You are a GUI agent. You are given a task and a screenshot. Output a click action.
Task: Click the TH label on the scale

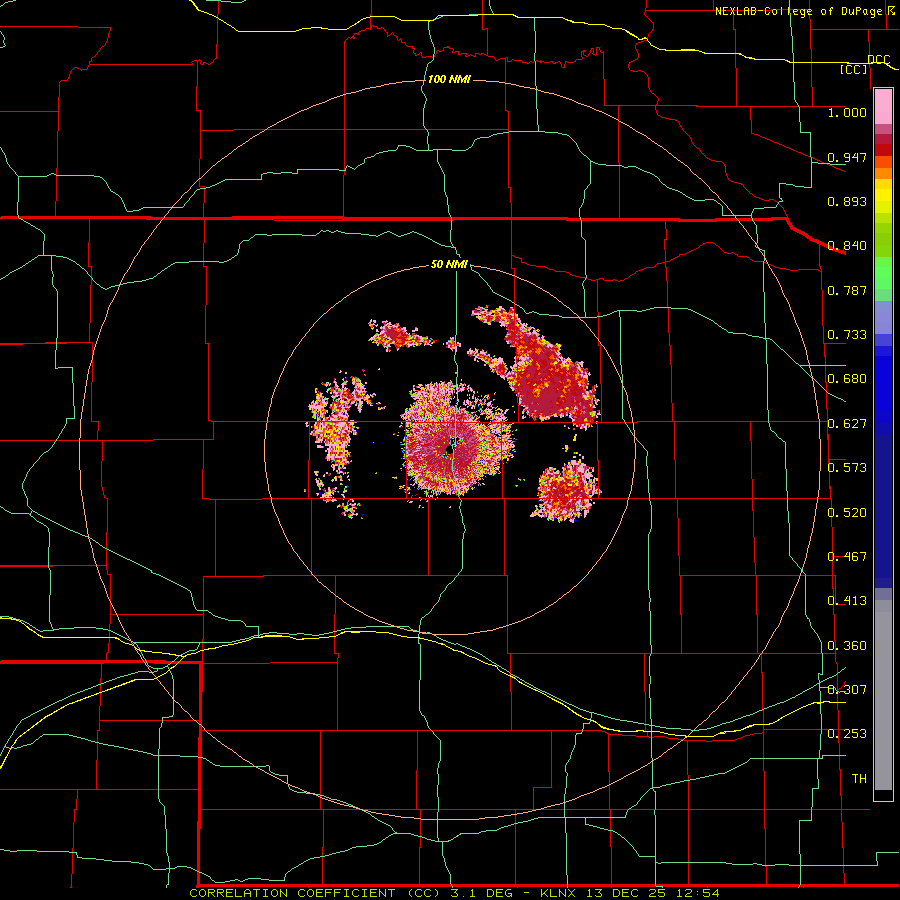coord(859,779)
